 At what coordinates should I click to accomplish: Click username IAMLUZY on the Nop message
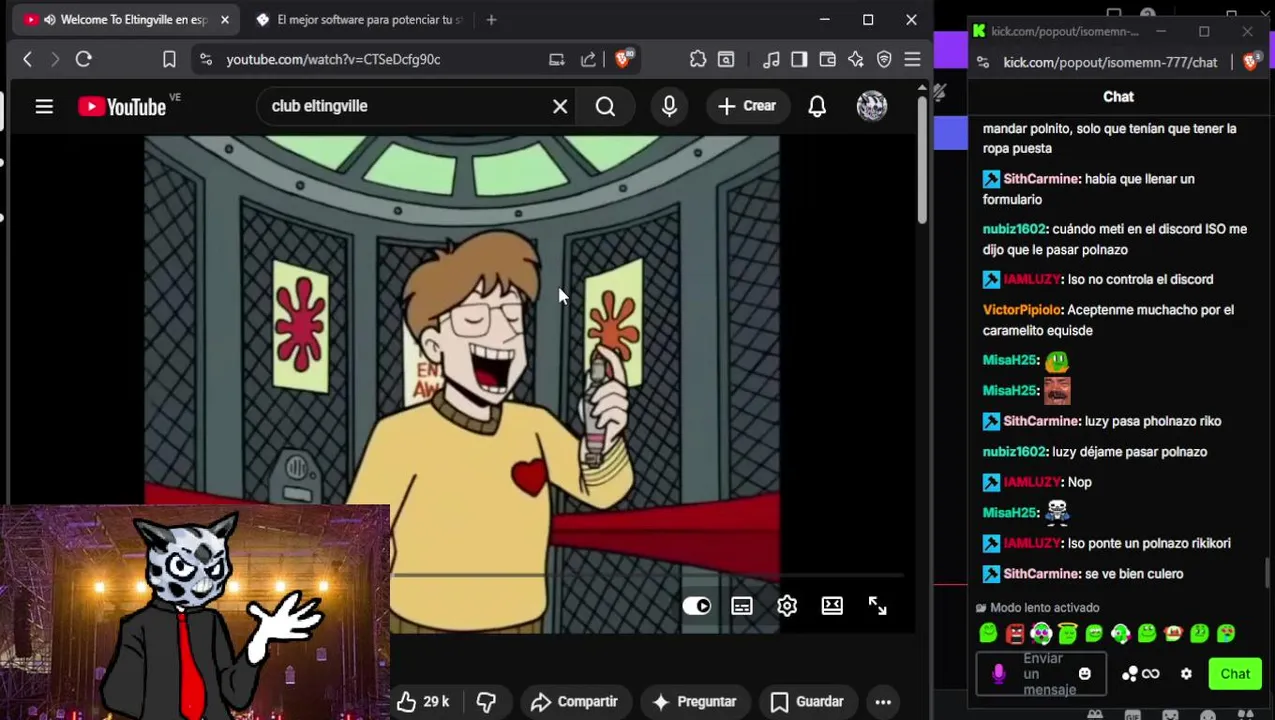[x=1032, y=482]
